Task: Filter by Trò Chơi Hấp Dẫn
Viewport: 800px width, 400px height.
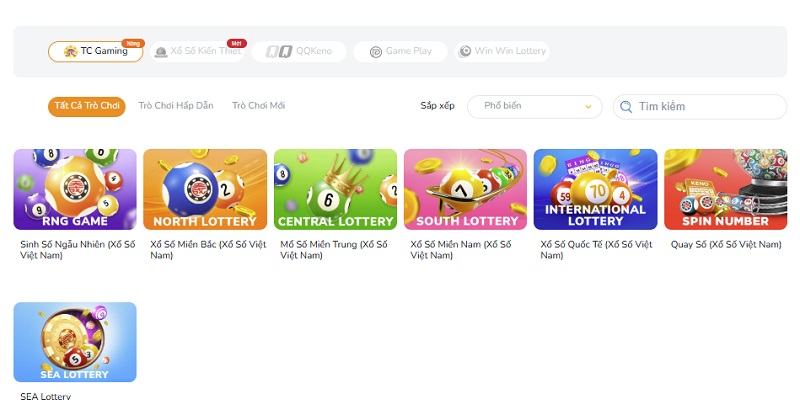Action: click(176, 106)
